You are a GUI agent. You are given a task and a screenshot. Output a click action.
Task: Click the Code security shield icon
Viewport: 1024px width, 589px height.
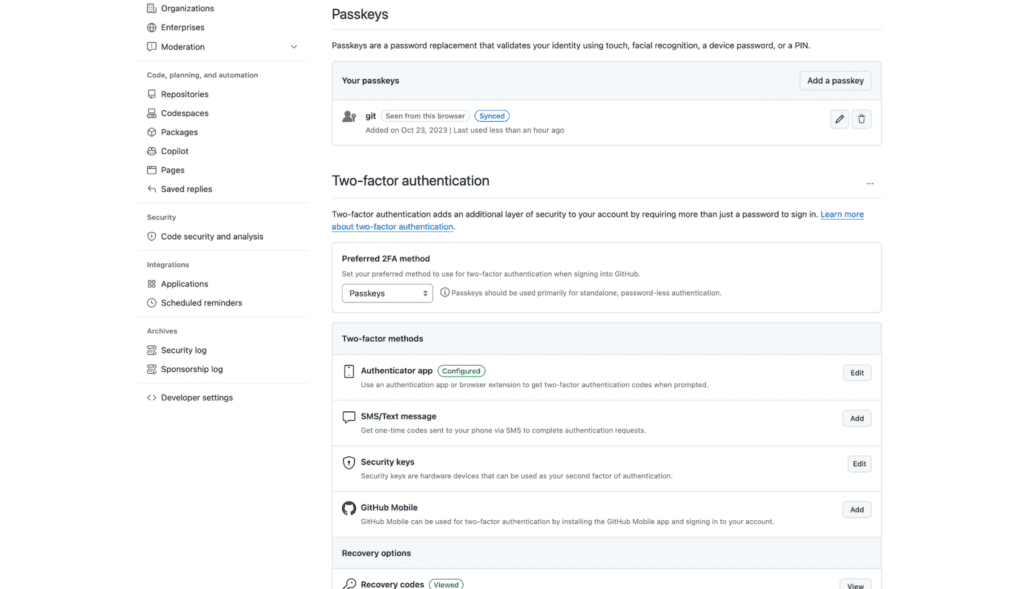point(152,237)
